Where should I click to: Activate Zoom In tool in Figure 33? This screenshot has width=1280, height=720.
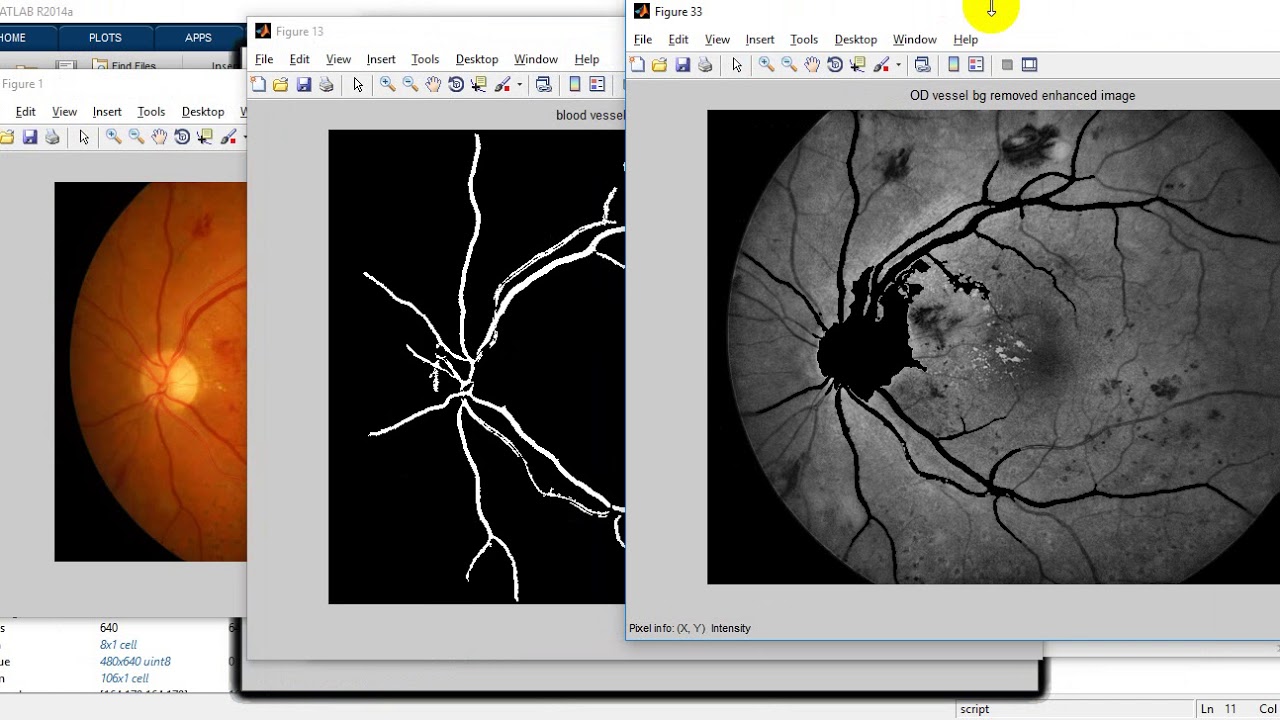pos(766,65)
